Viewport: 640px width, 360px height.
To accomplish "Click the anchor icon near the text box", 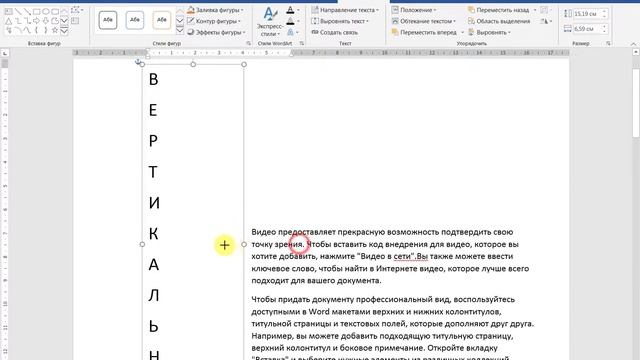I will click(138, 62).
